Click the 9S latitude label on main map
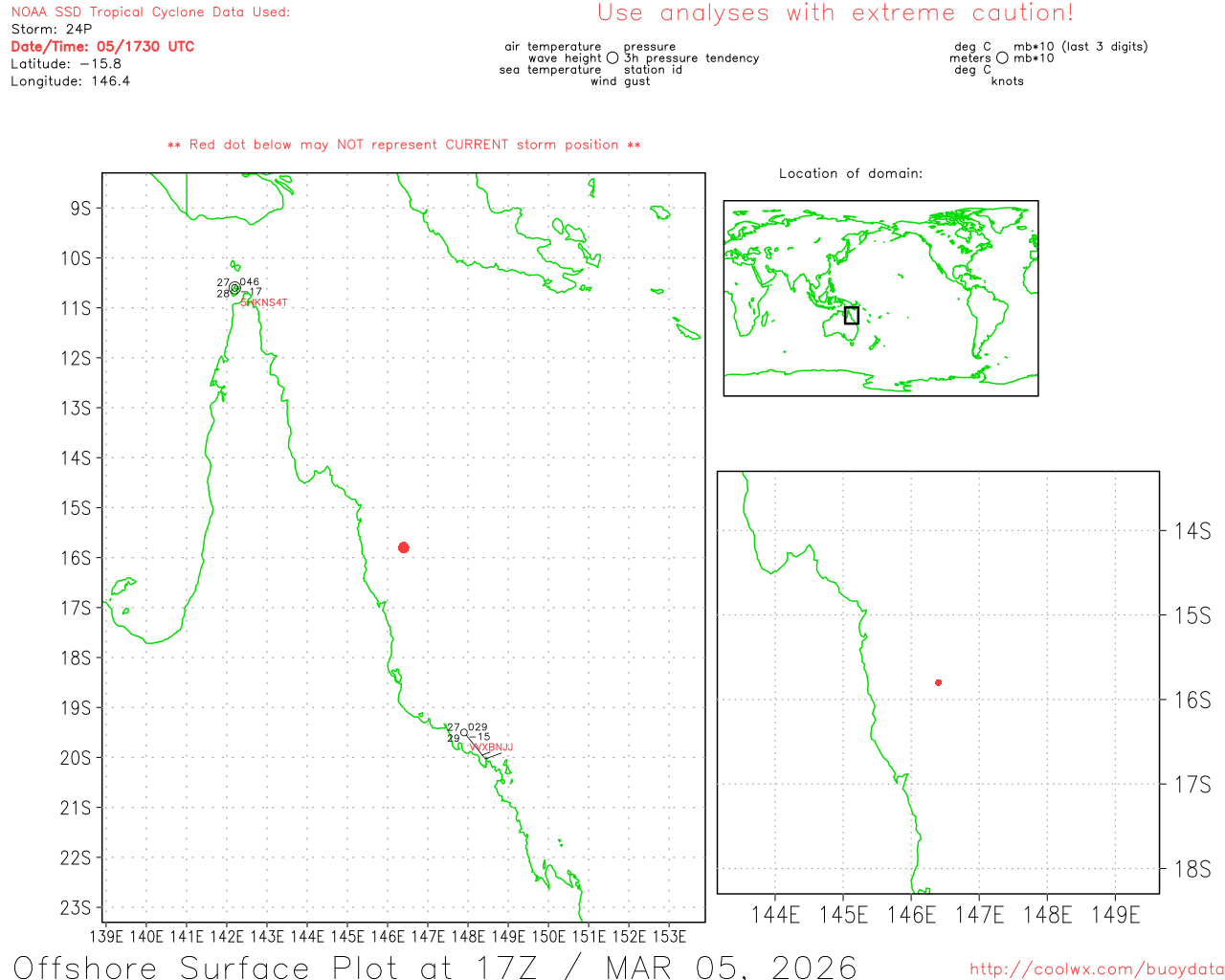This screenshot has height=980, width=1225. (x=80, y=208)
